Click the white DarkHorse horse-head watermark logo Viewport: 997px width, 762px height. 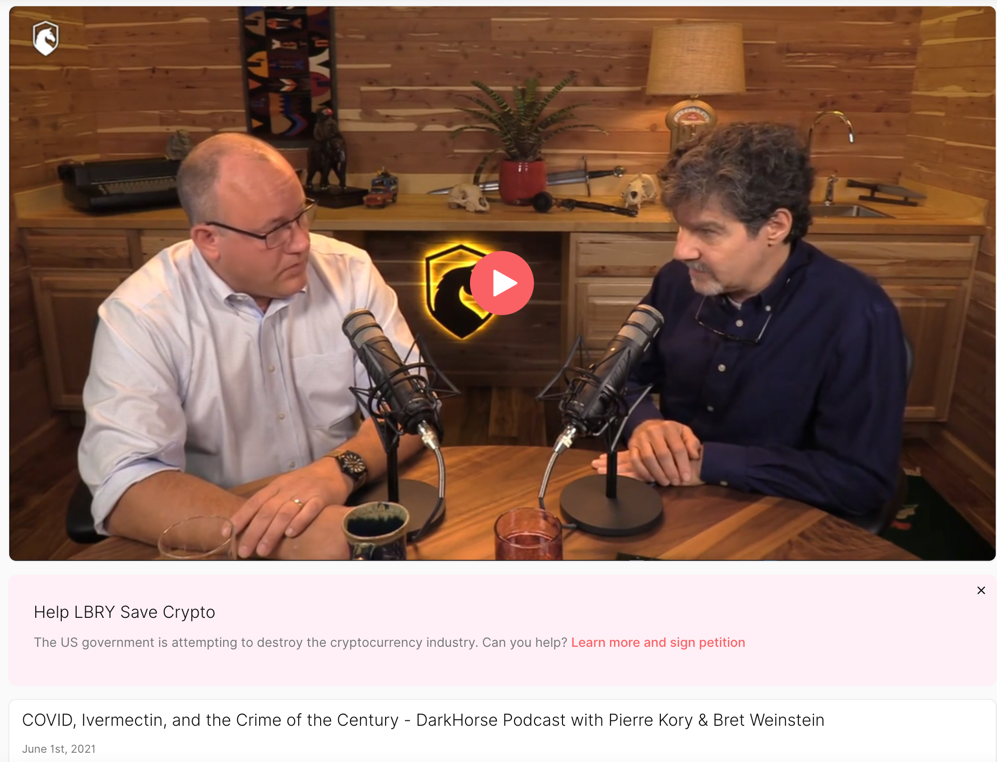pyautogui.click(x=46, y=38)
